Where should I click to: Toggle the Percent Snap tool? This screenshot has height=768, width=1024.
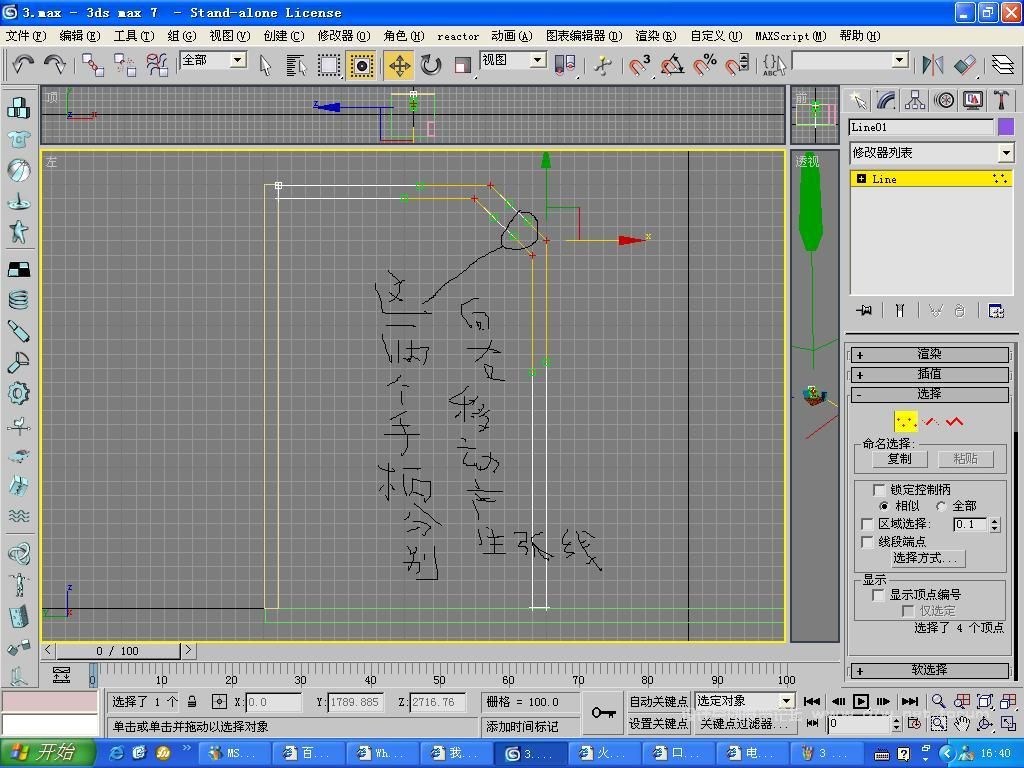(705, 65)
